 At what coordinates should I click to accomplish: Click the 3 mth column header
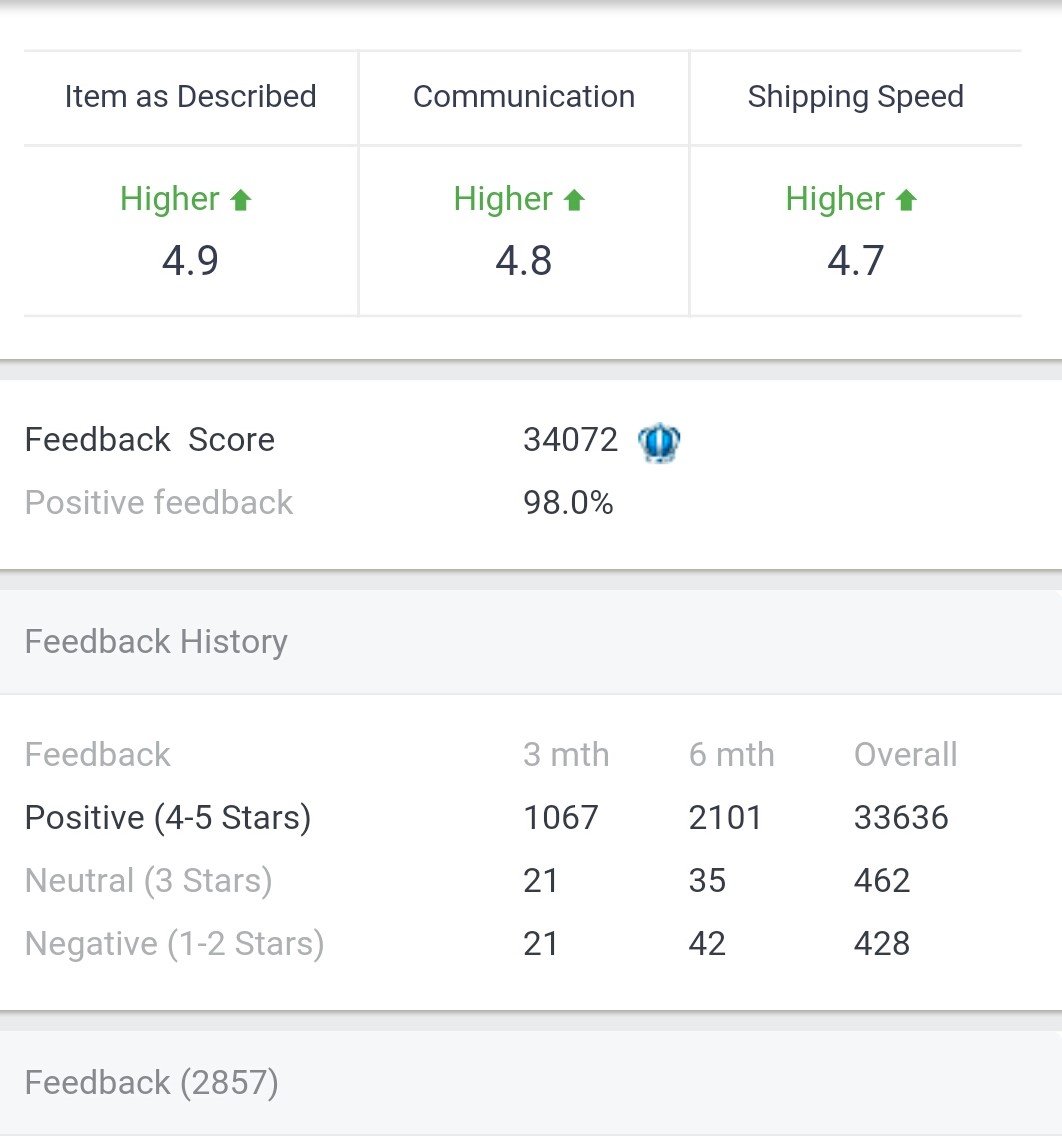click(566, 754)
